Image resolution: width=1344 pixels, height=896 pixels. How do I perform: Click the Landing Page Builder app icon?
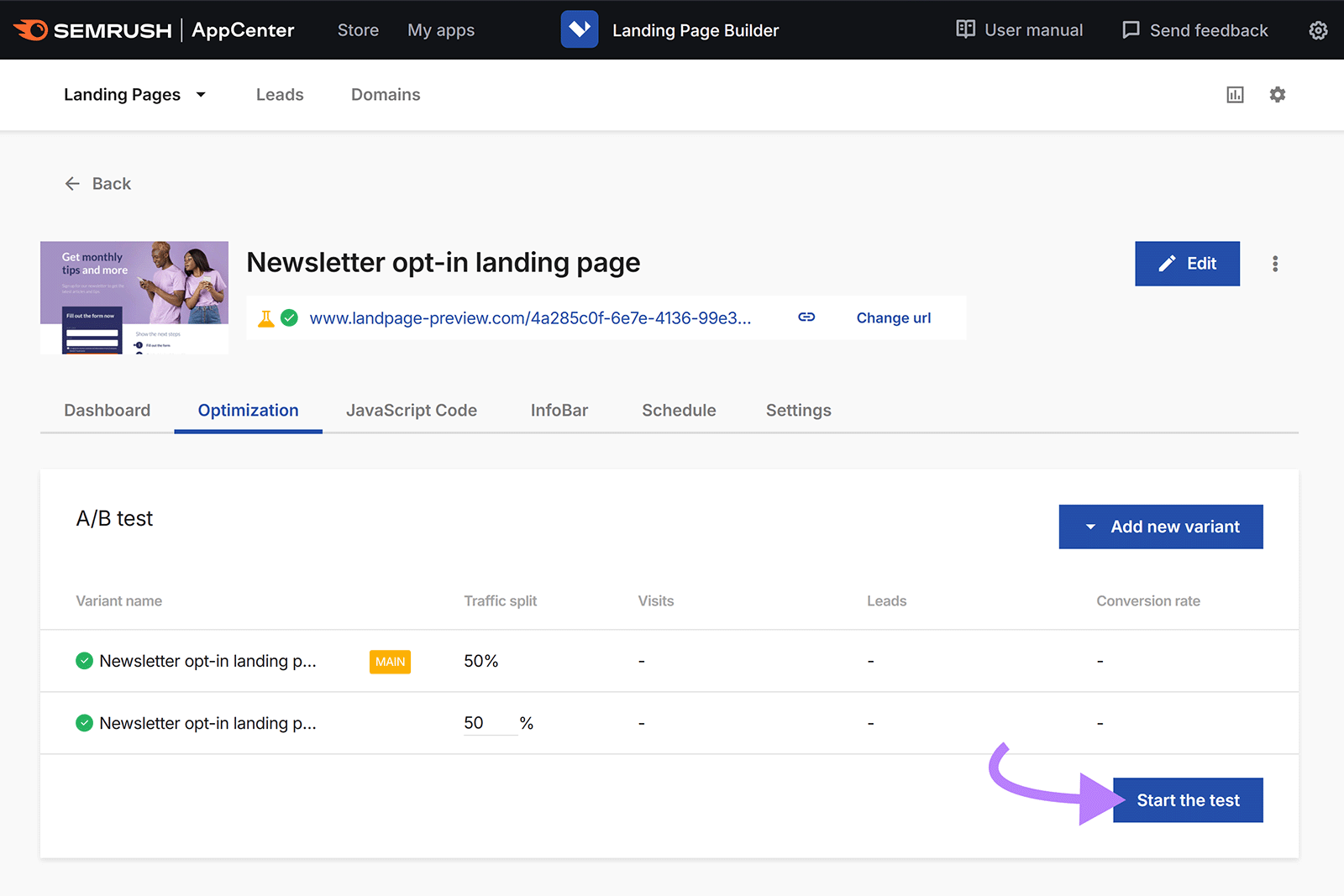point(579,29)
